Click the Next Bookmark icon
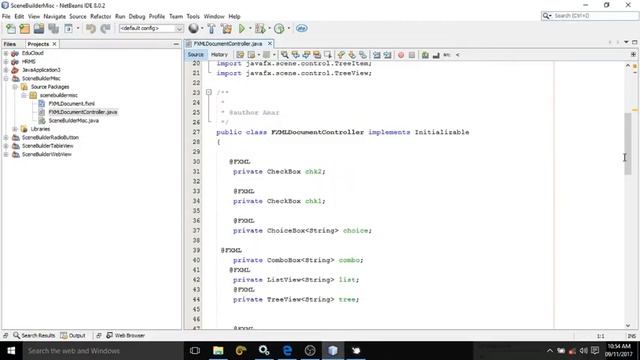This screenshot has height=360, width=640. pyautogui.click(x=352, y=55)
